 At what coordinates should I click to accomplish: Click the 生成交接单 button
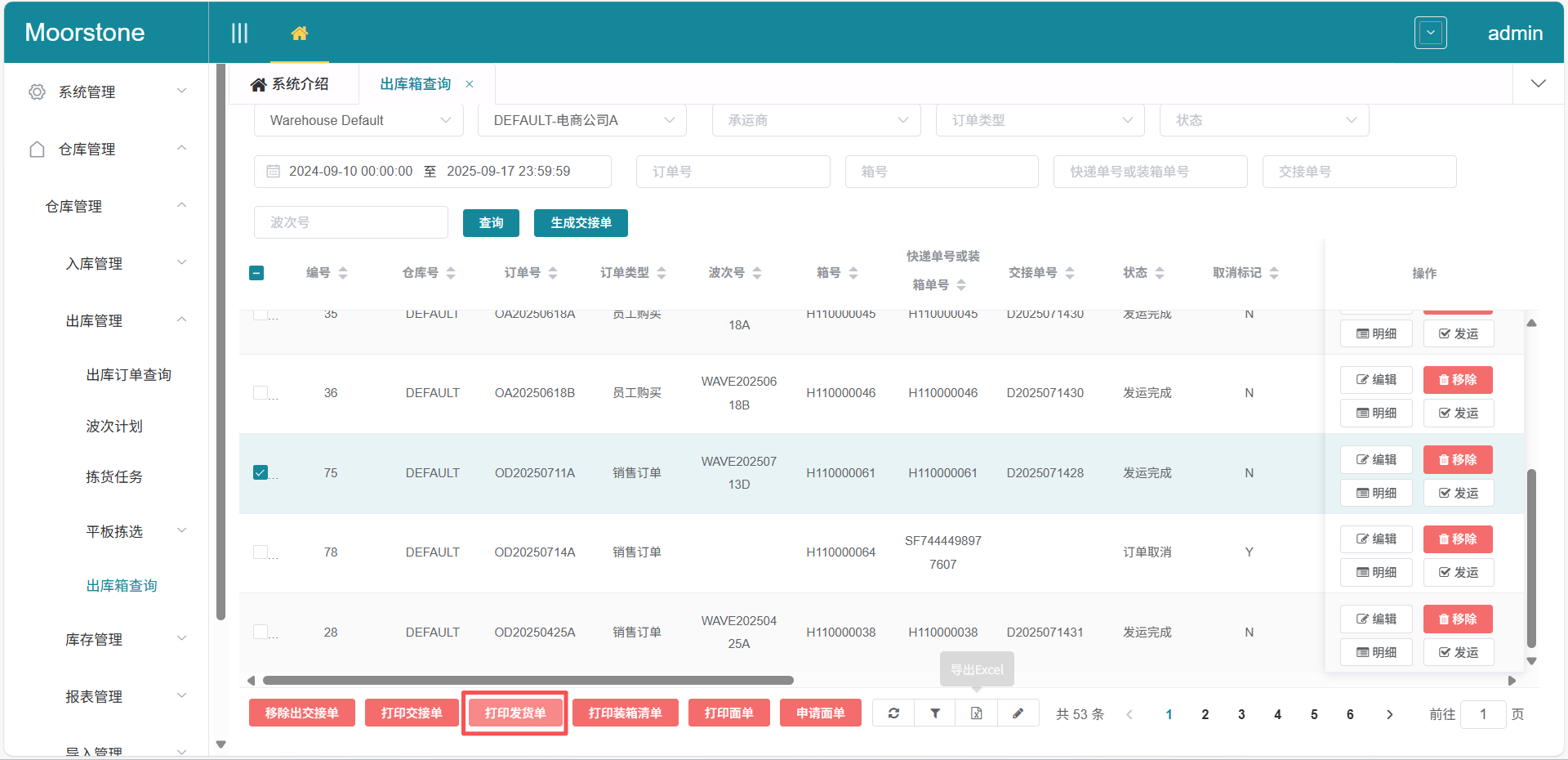coord(581,223)
